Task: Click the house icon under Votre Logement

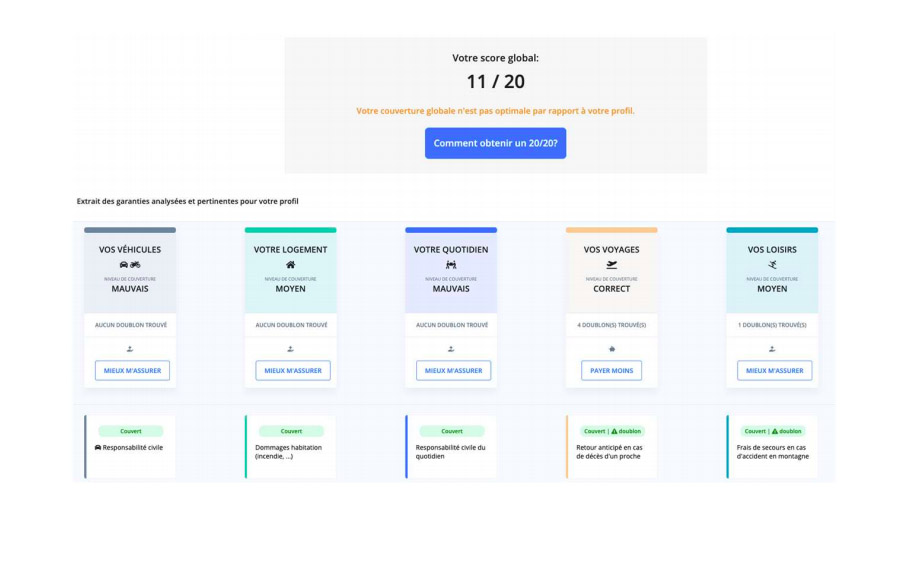Action: pos(291,265)
